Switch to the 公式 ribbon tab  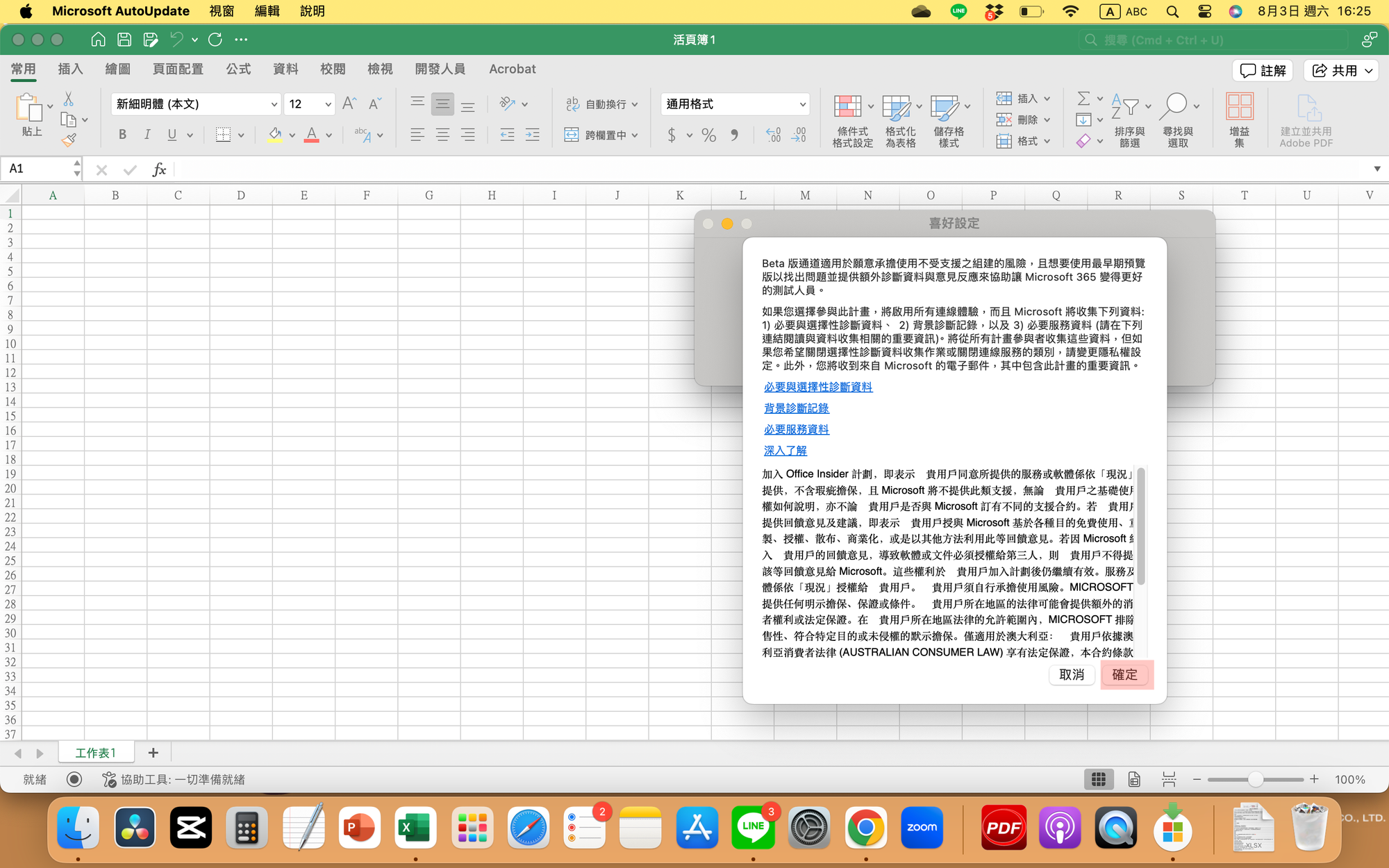tap(238, 69)
